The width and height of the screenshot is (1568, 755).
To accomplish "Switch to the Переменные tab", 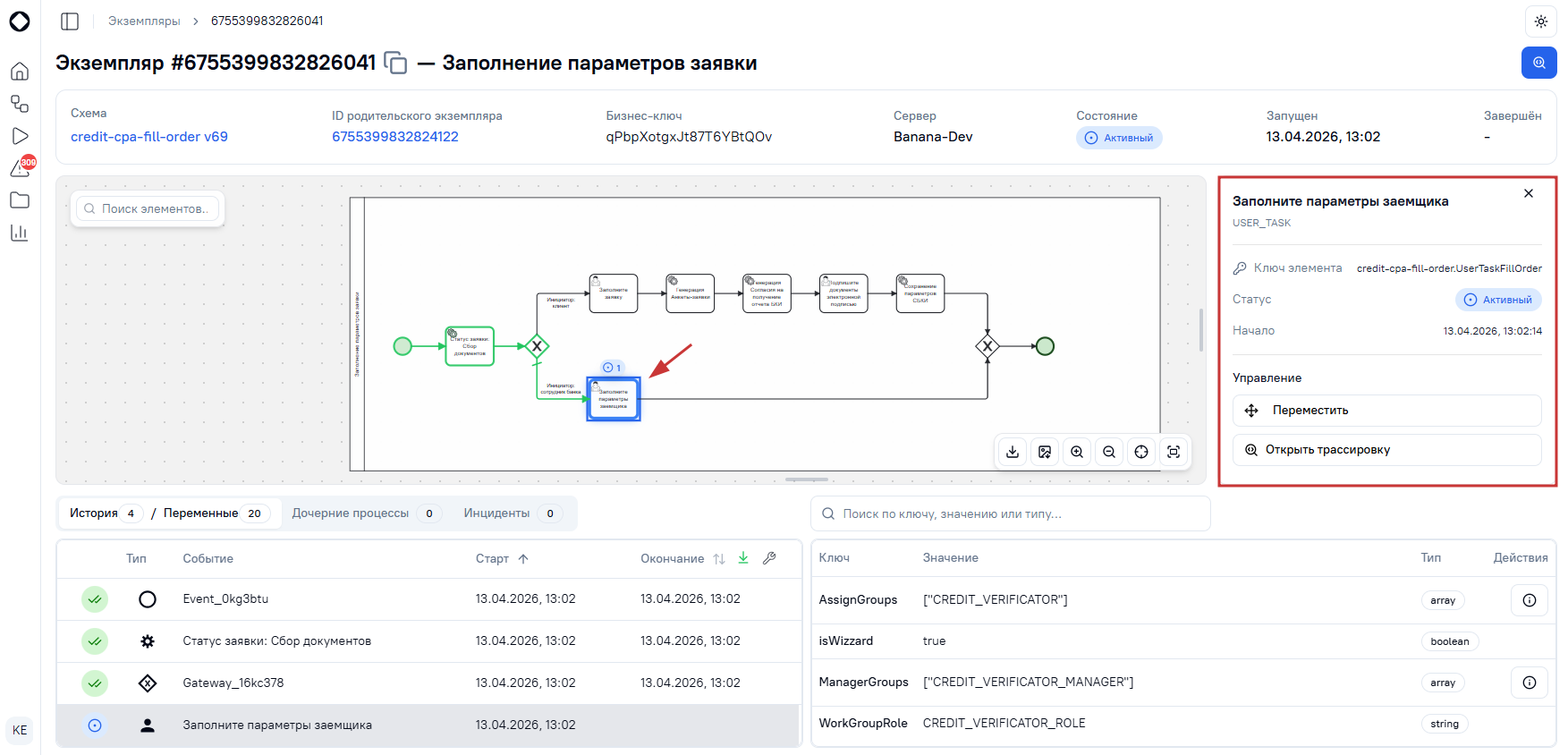I will [216, 513].
